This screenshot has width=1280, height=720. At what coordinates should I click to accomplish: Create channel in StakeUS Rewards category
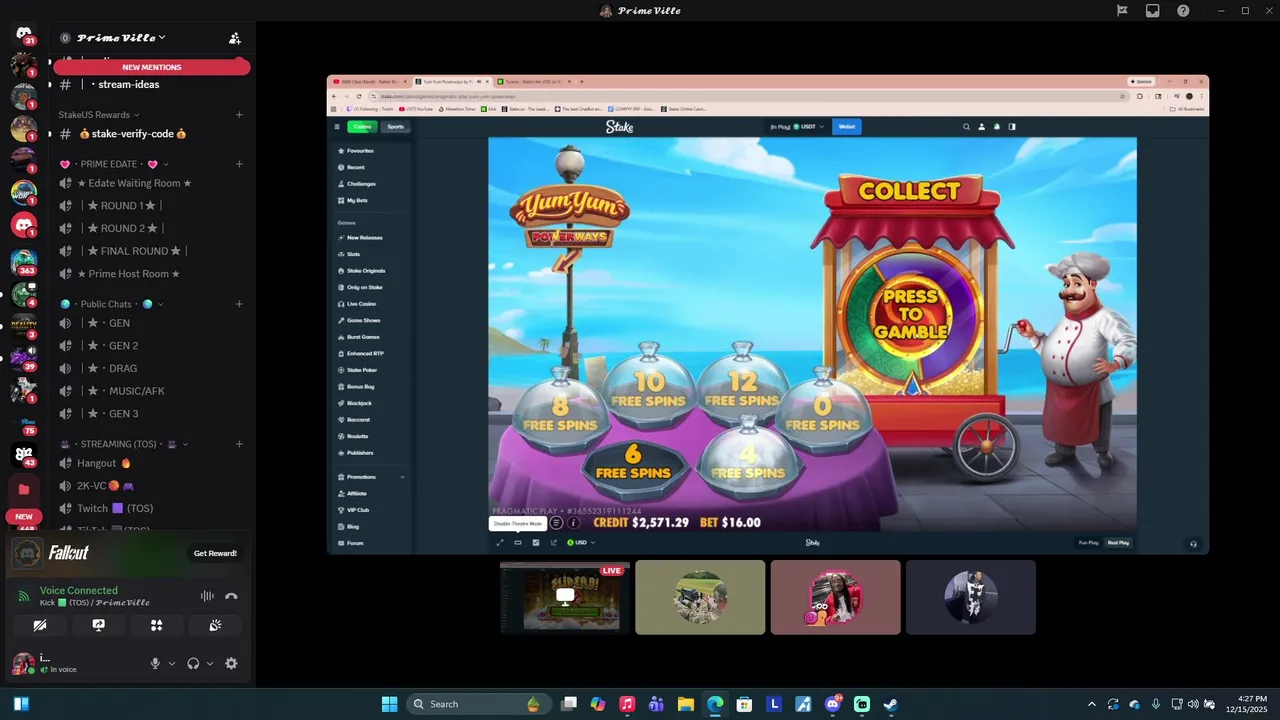pyautogui.click(x=239, y=115)
